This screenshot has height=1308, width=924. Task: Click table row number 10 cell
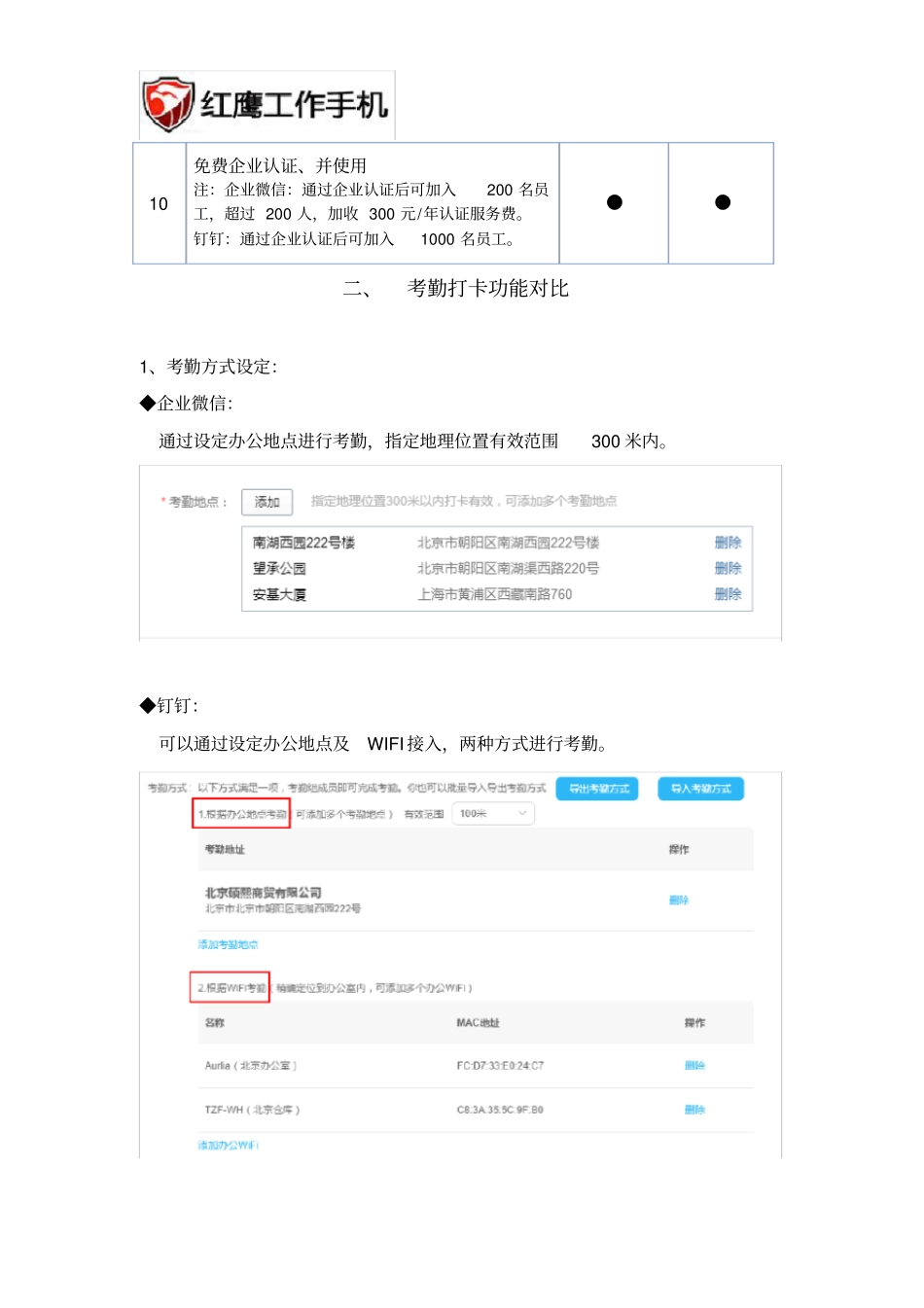pos(159,203)
